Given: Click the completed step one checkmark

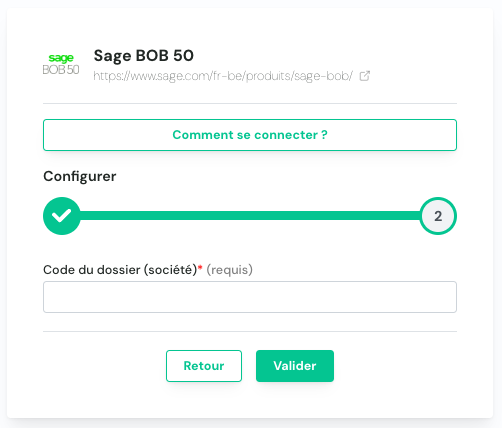Looking at the screenshot, I should (62, 216).
